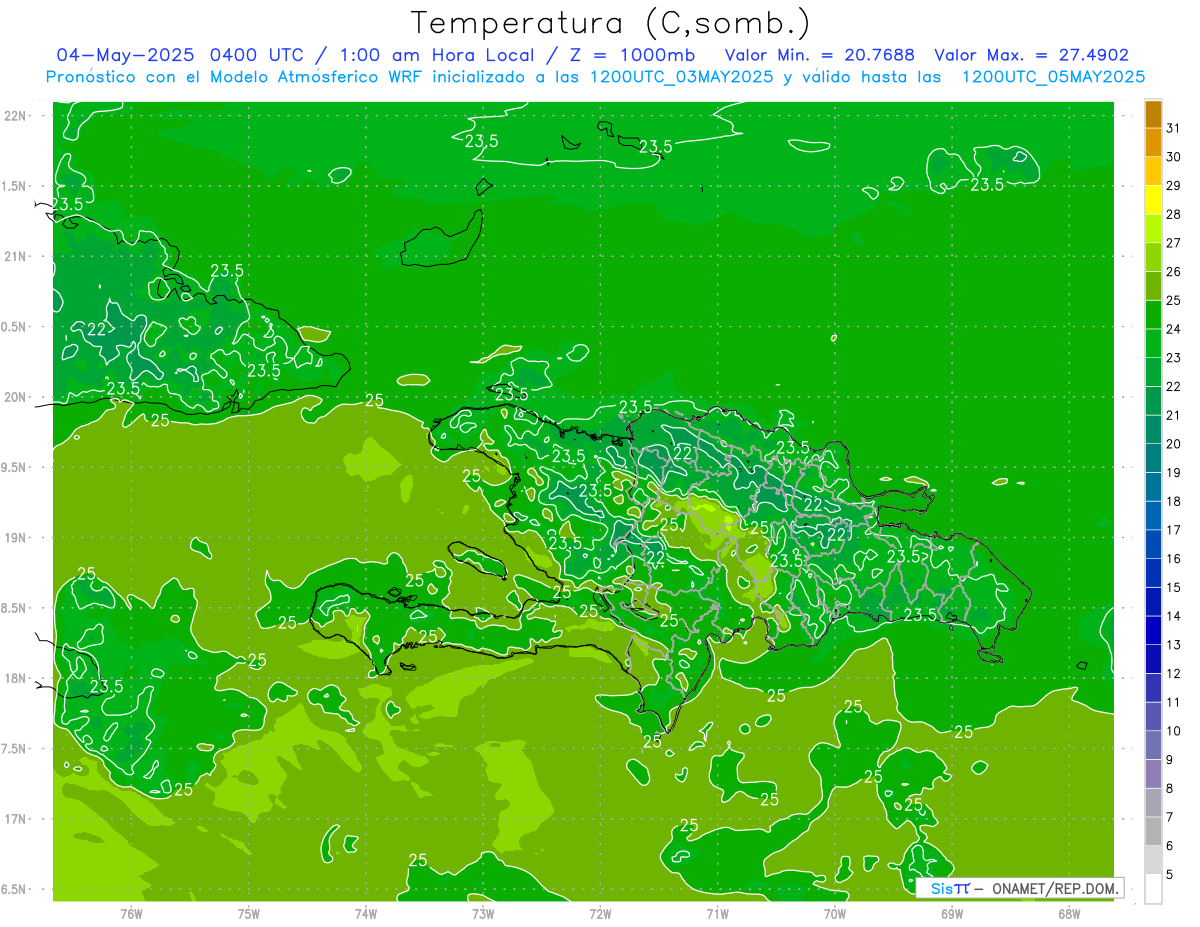This screenshot has width=1200, height=927.
Task: Click the '22N' latitude axis label
Action: click(15, 116)
